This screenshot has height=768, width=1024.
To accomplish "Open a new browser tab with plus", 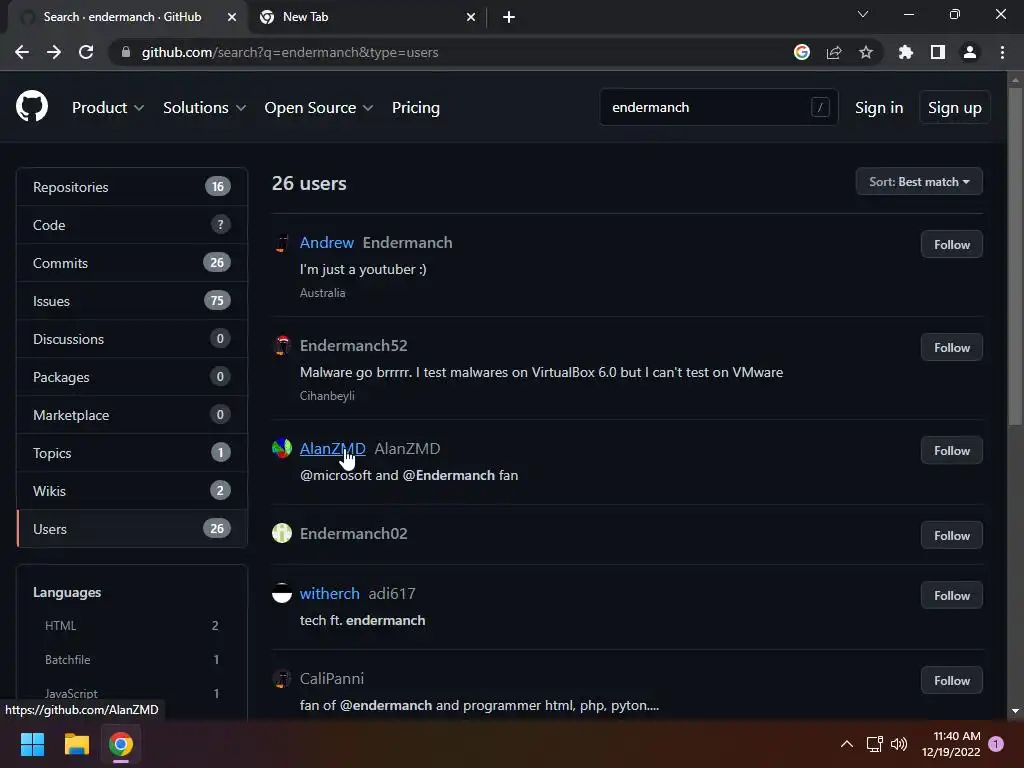I will coord(509,18).
